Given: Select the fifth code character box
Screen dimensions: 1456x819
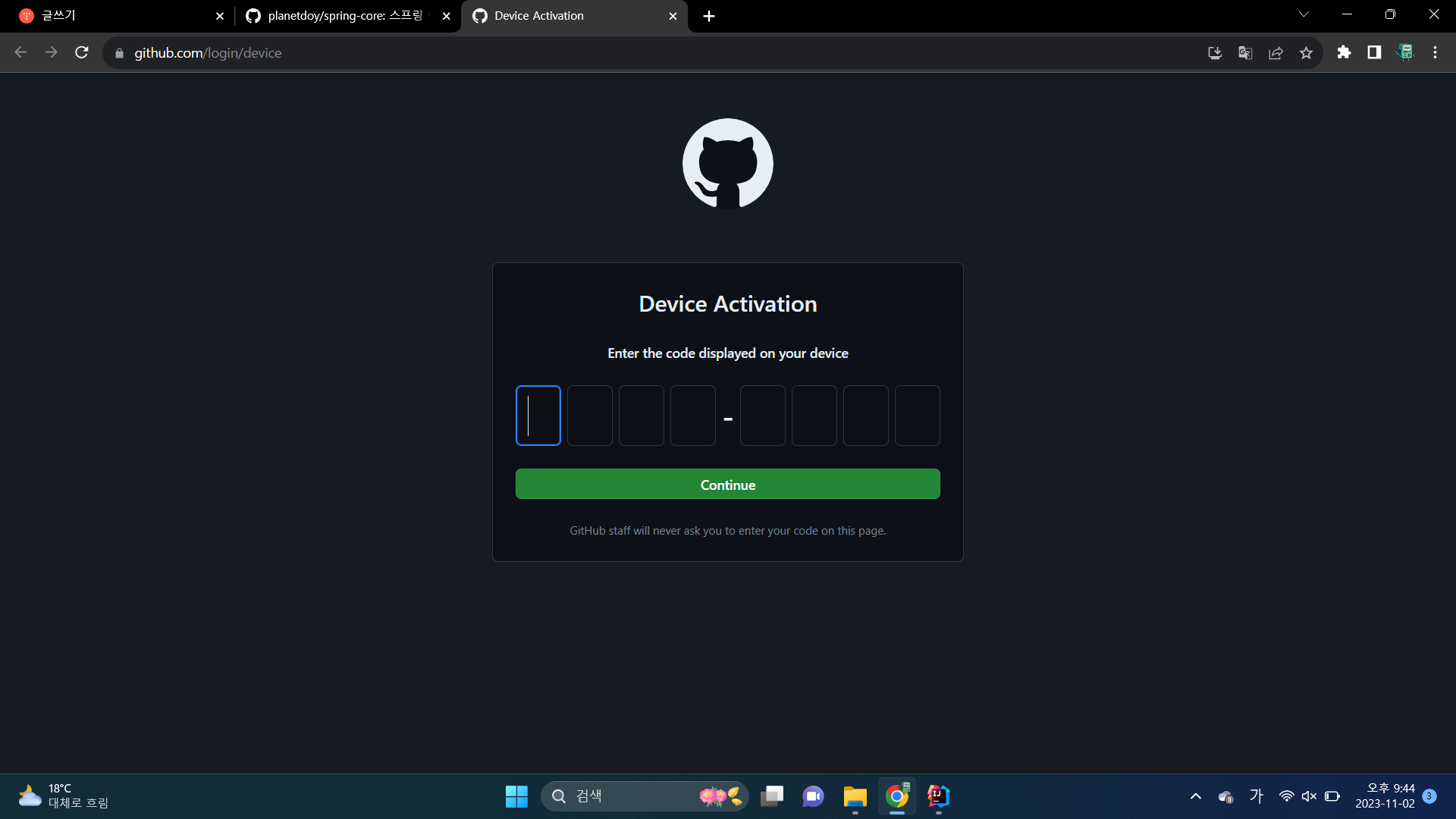Looking at the screenshot, I should click(x=763, y=416).
